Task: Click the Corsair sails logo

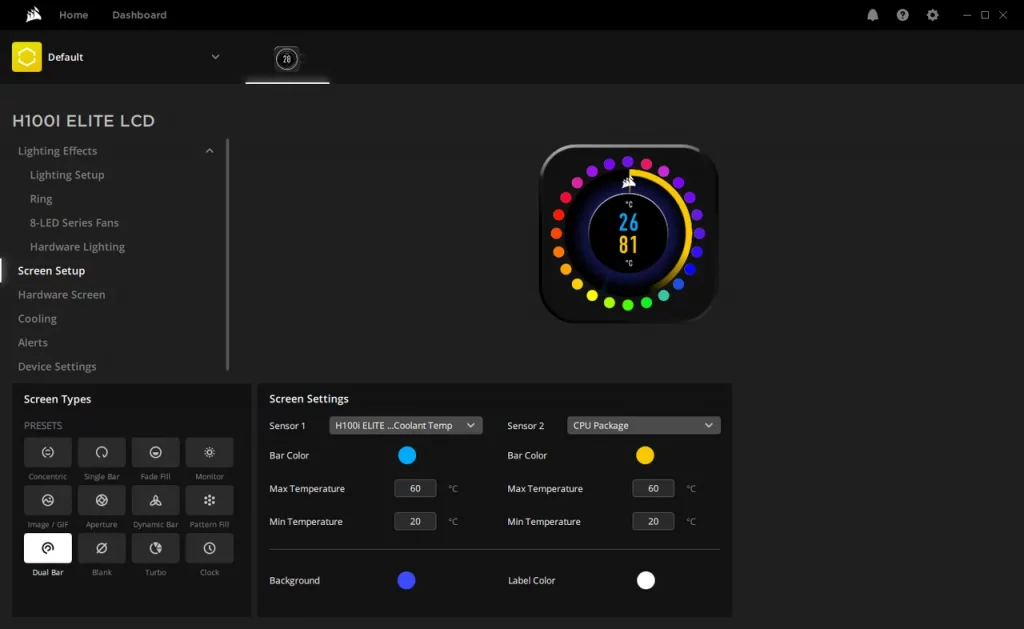Action: (33, 14)
